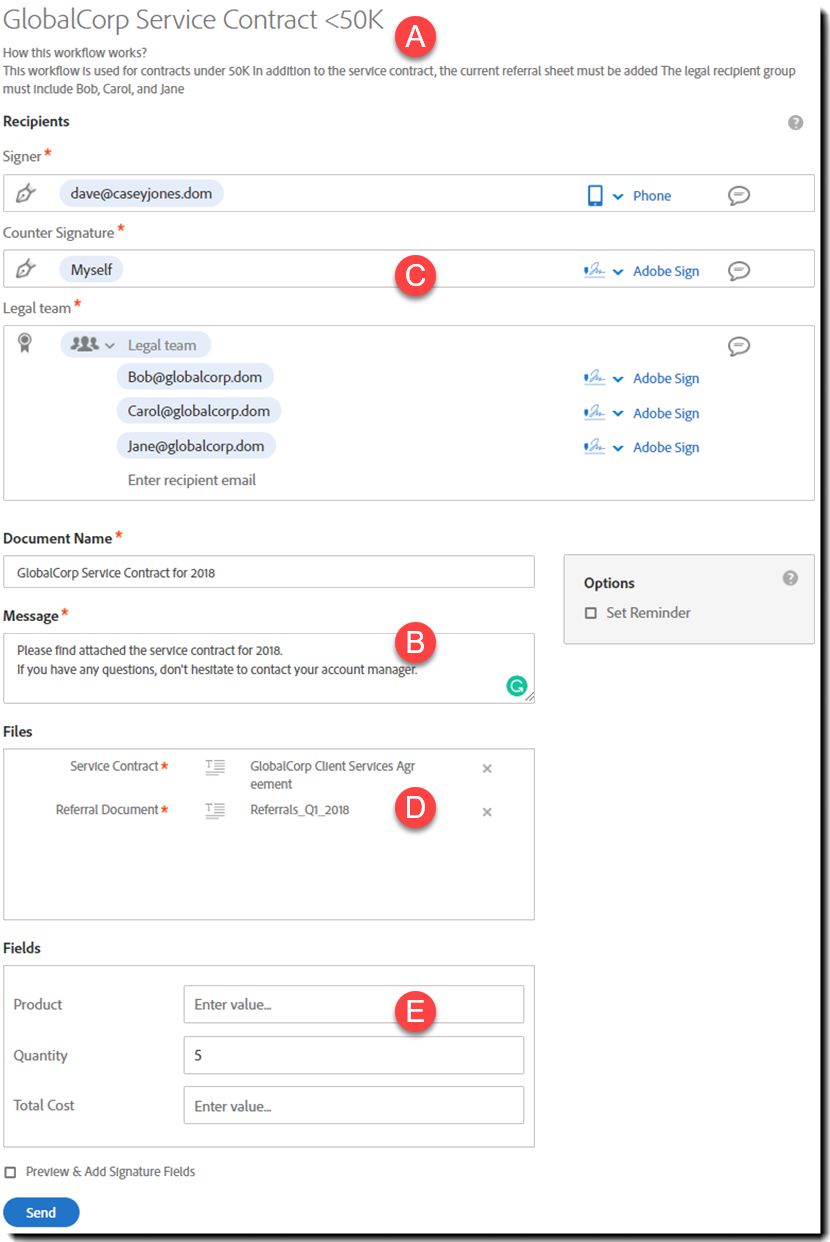Screen dimensions: 830x1242
Task: Open Phone authentication dropdown for Signer
Action: click(x=618, y=196)
